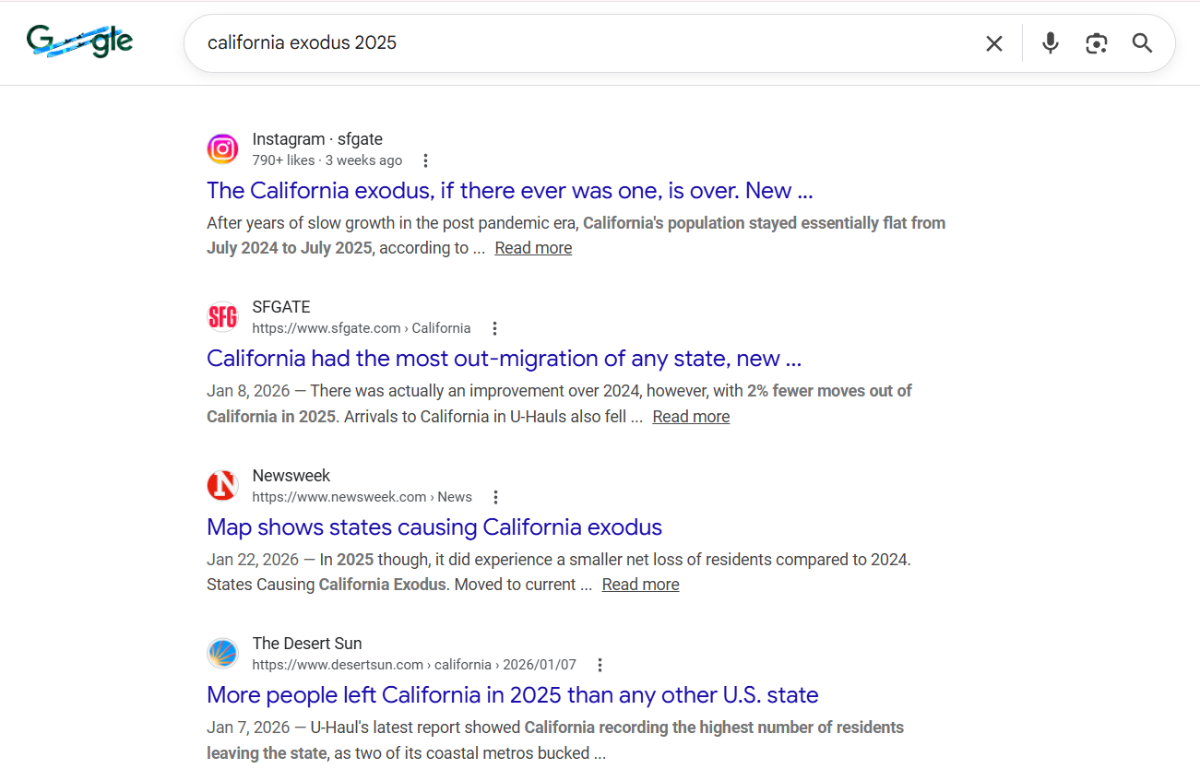Open "The California exodus" Instagram result
The width and height of the screenshot is (1200, 781).
tap(509, 191)
